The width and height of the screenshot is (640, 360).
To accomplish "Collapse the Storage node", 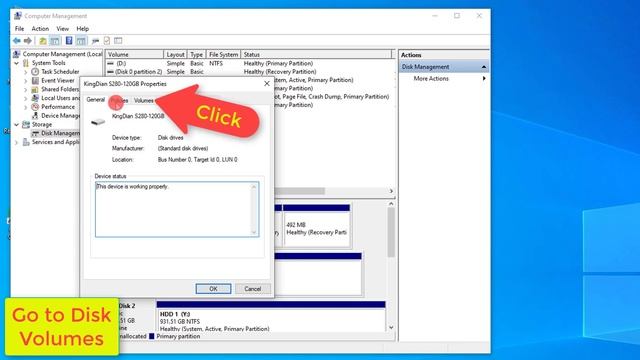I will pyautogui.click(x=16, y=125).
